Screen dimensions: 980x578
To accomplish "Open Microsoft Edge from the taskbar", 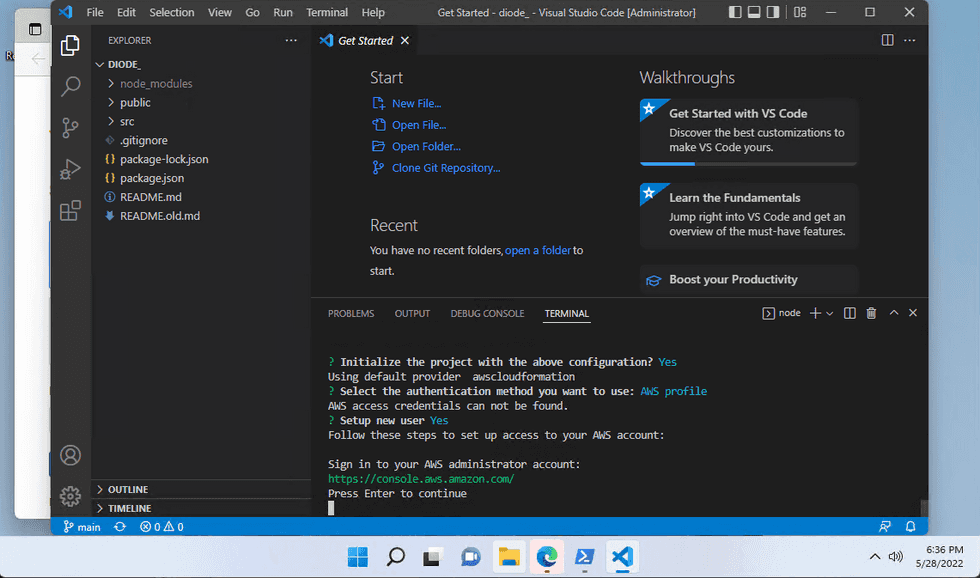I will (547, 557).
